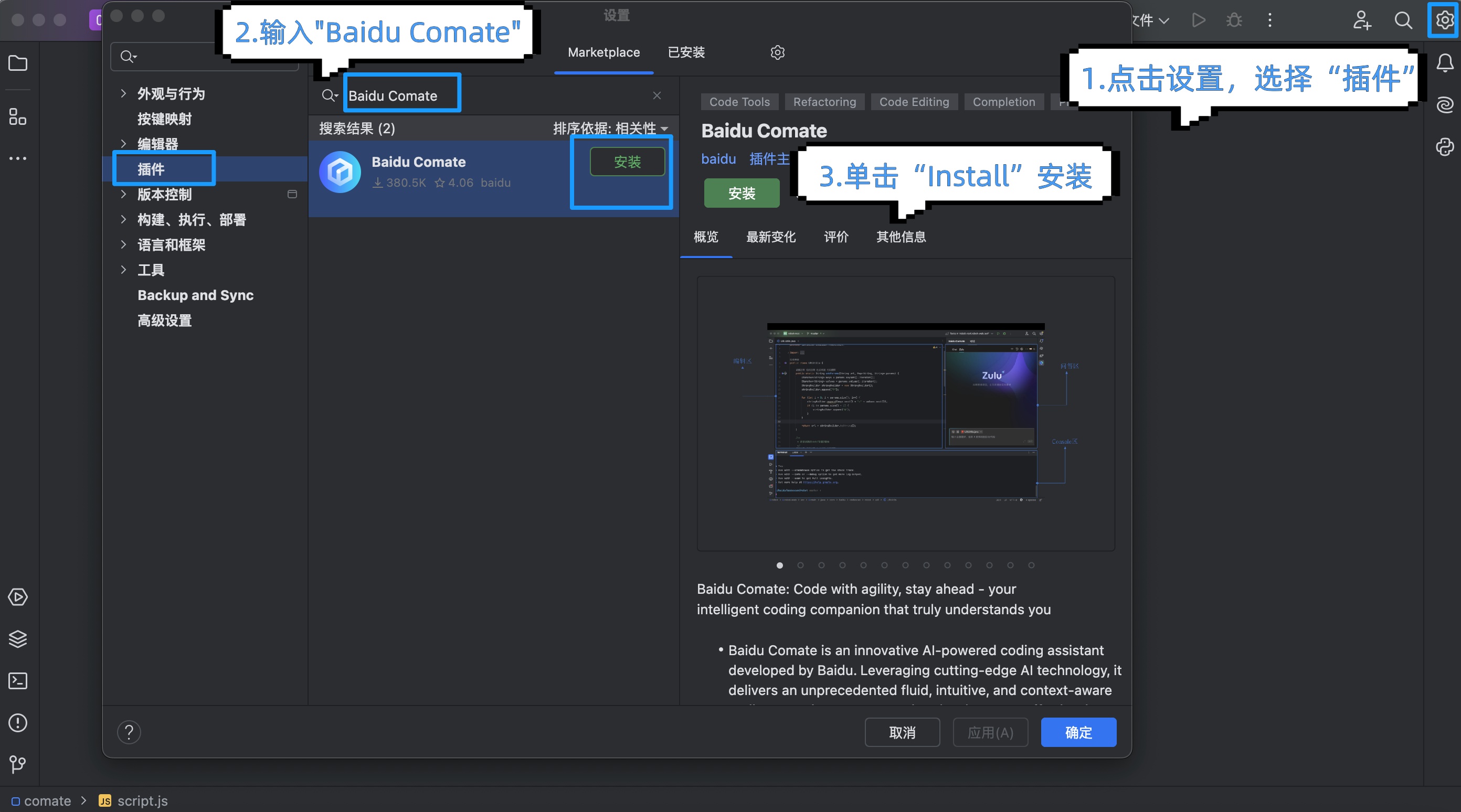The image size is (1461, 812).
Task: Open the Project folder tool window
Action: tap(18, 62)
